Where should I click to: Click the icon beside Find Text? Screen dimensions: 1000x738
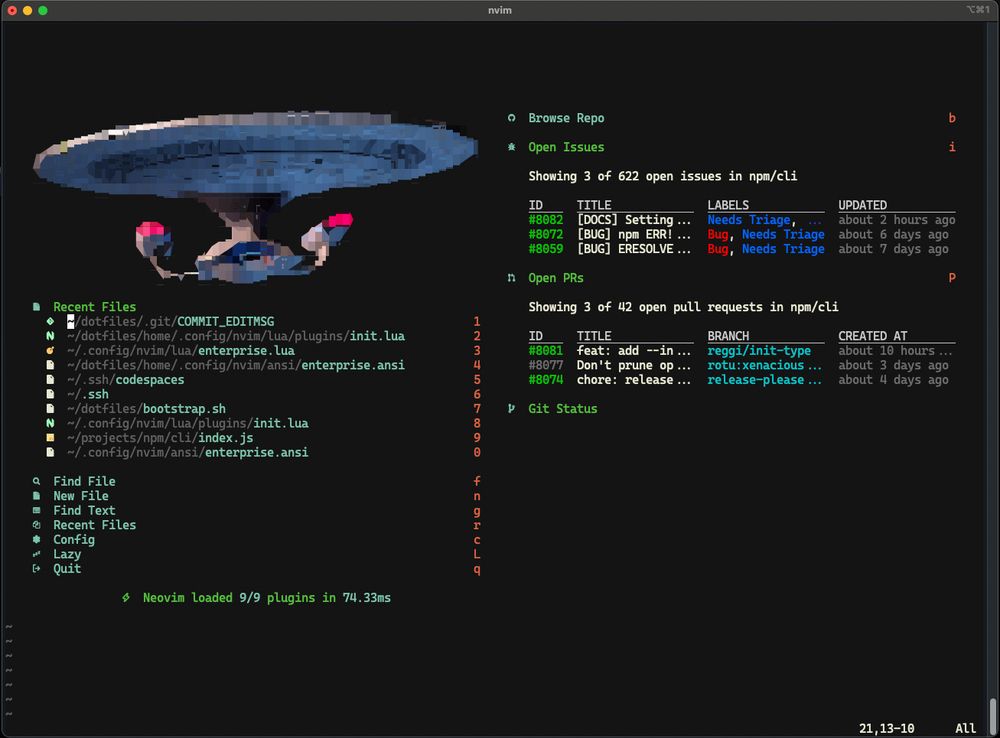point(36,510)
